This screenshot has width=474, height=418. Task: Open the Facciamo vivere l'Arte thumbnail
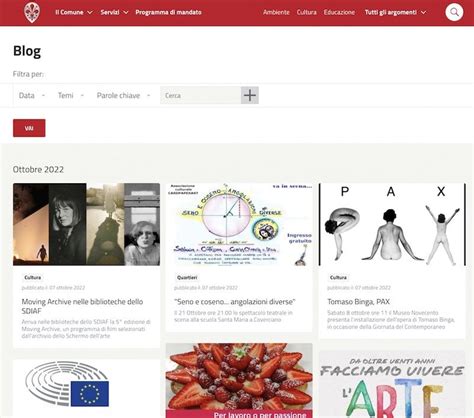tap(392, 384)
